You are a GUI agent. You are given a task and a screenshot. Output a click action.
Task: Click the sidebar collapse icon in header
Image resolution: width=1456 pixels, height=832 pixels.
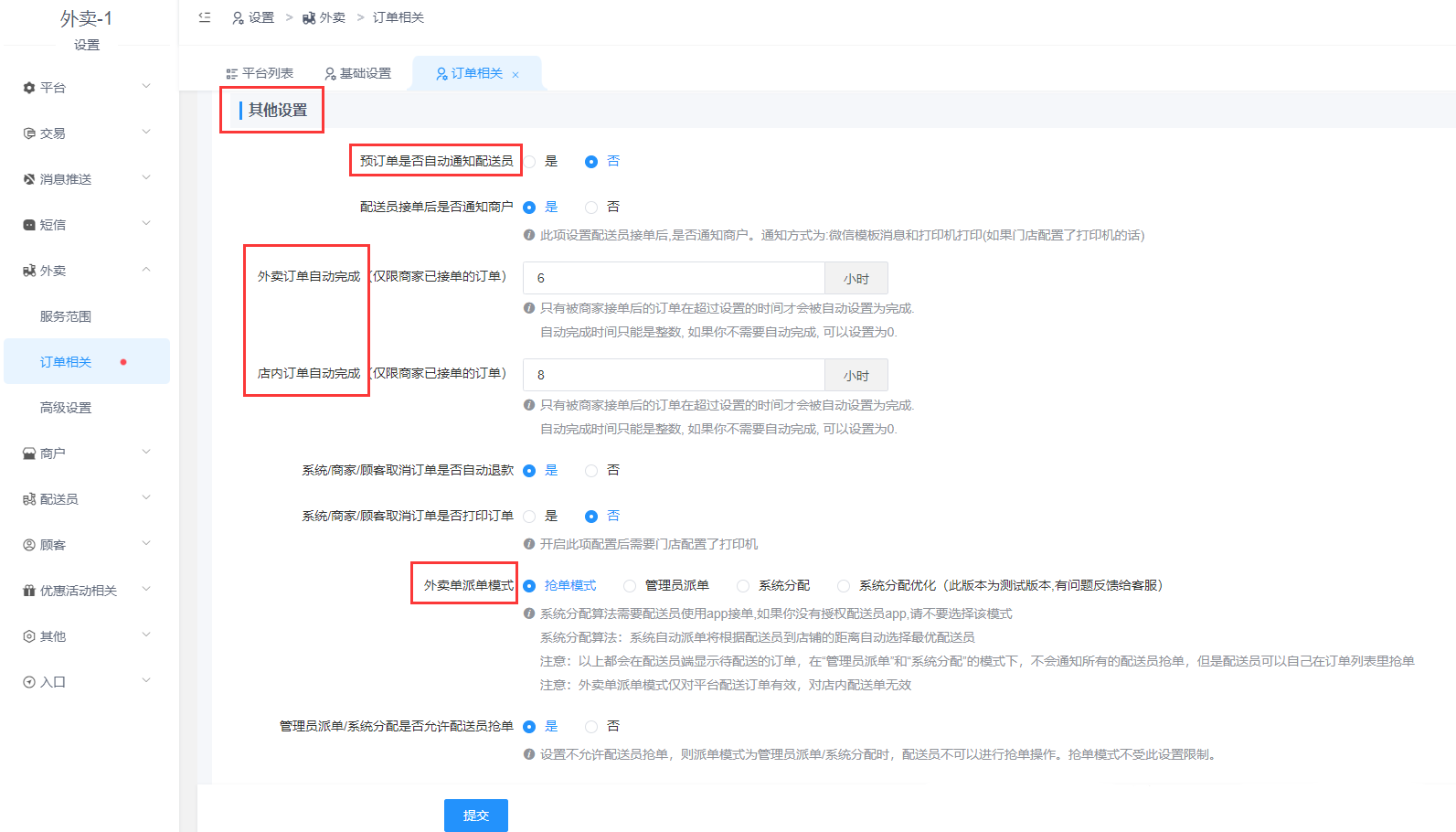click(x=205, y=17)
